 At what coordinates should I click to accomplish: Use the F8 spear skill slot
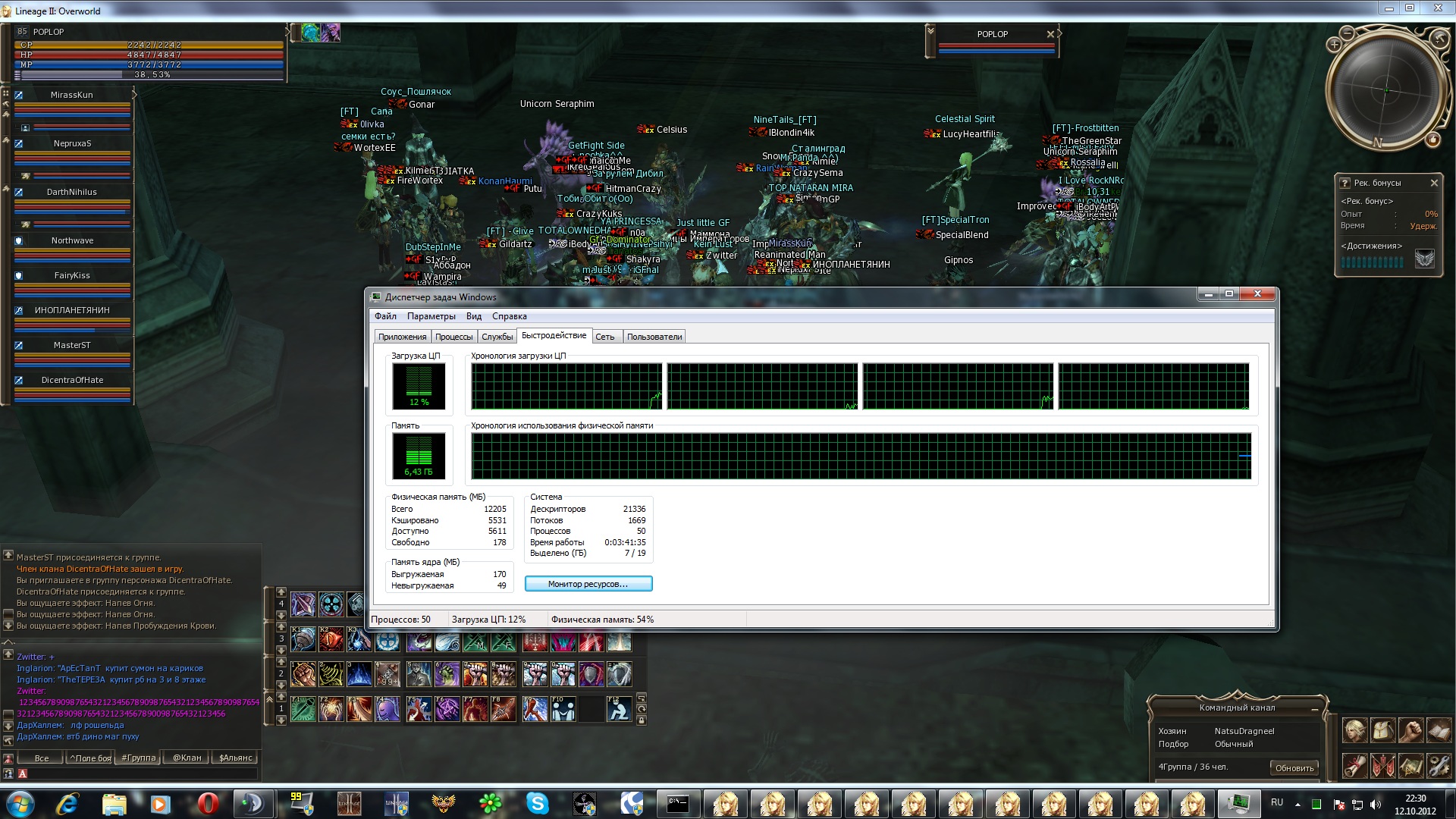coord(504,709)
